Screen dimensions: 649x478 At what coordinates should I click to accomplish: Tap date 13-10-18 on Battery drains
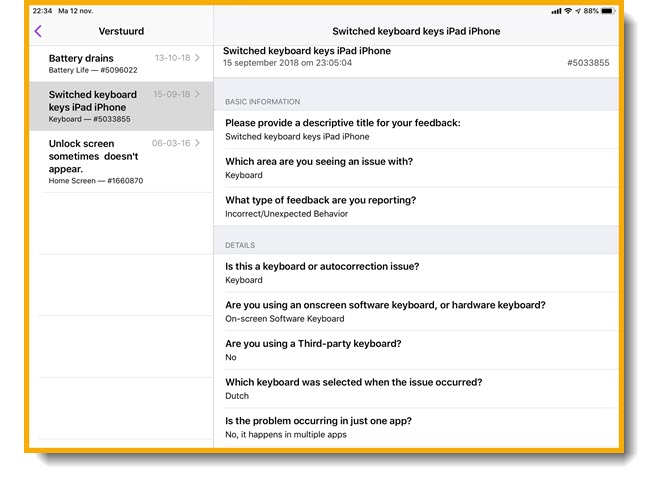point(173,58)
